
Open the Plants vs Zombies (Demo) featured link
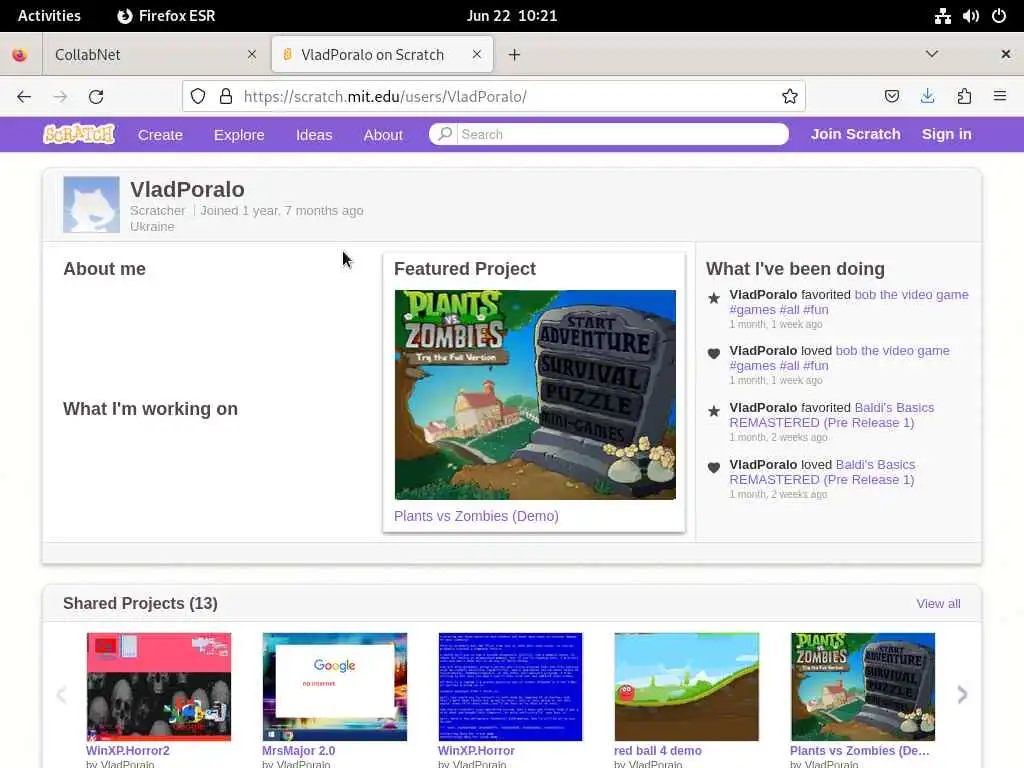[476, 516]
